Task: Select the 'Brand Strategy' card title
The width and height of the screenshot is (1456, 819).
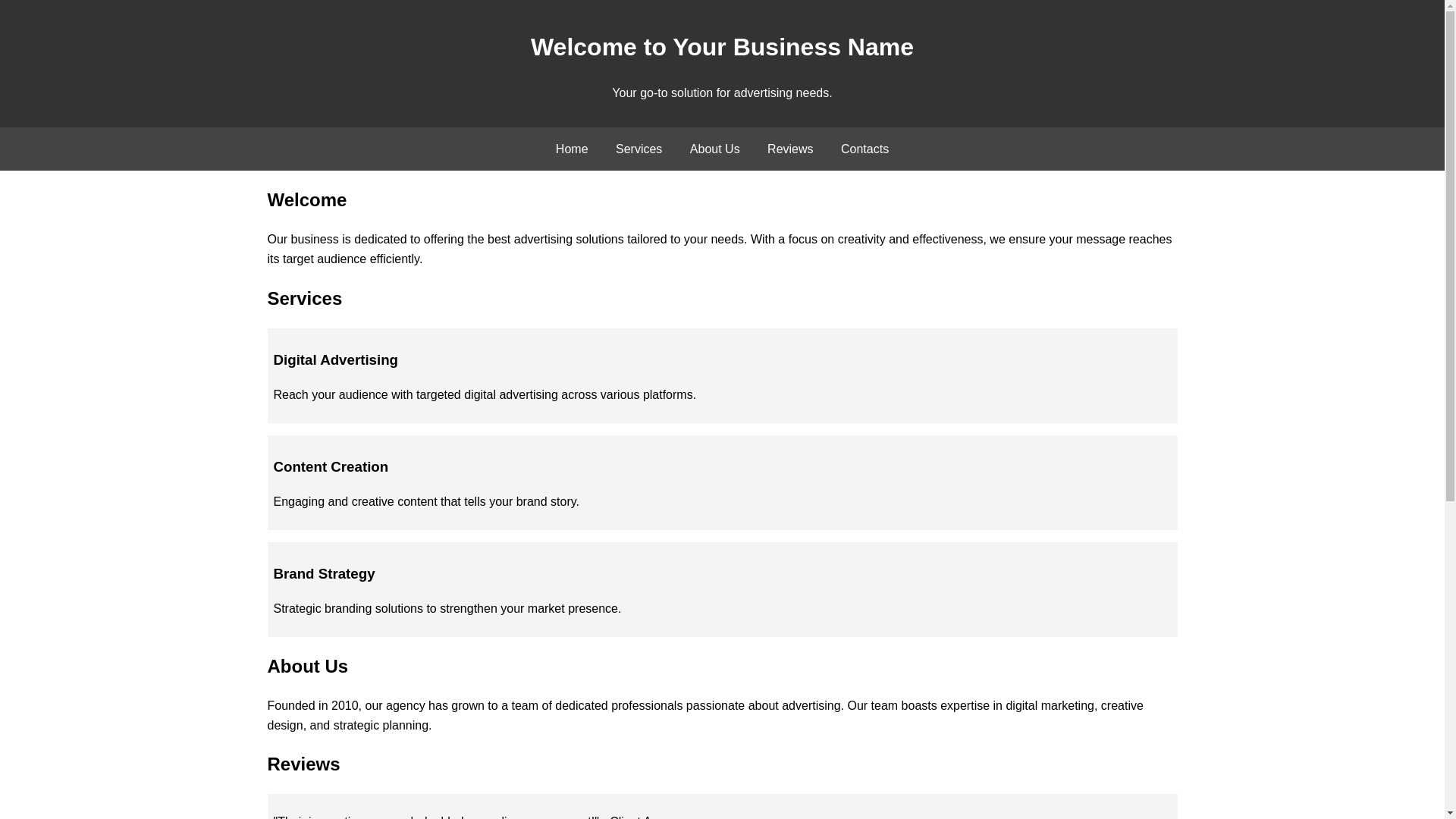Action: [324, 574]
